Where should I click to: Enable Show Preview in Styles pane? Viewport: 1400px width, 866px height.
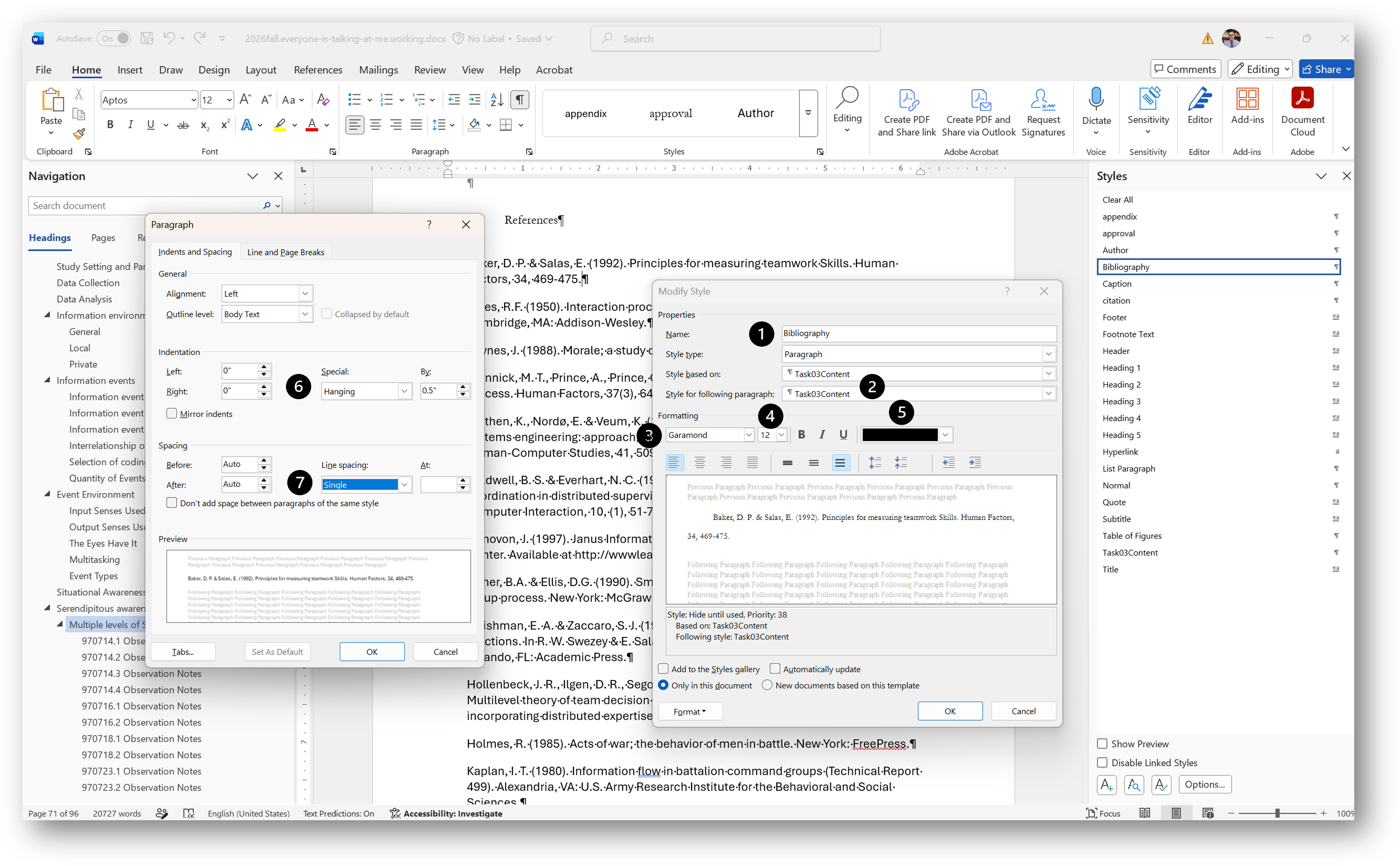tap(1102, 744)
